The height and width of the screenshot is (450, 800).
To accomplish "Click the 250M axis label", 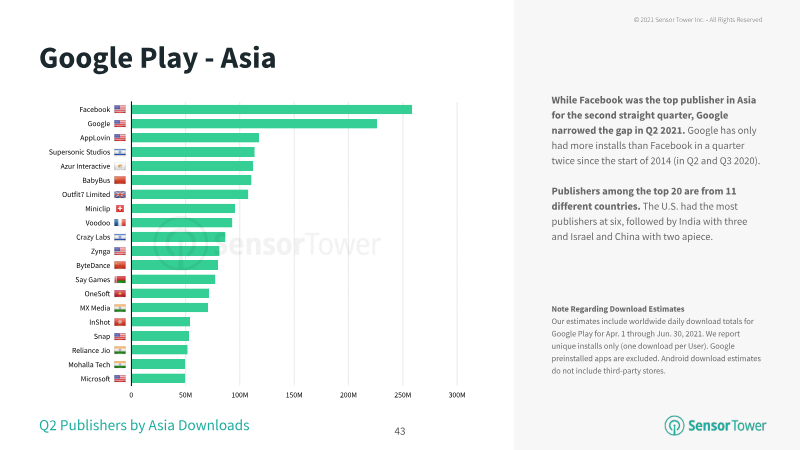I will click(x=403, y=395).
